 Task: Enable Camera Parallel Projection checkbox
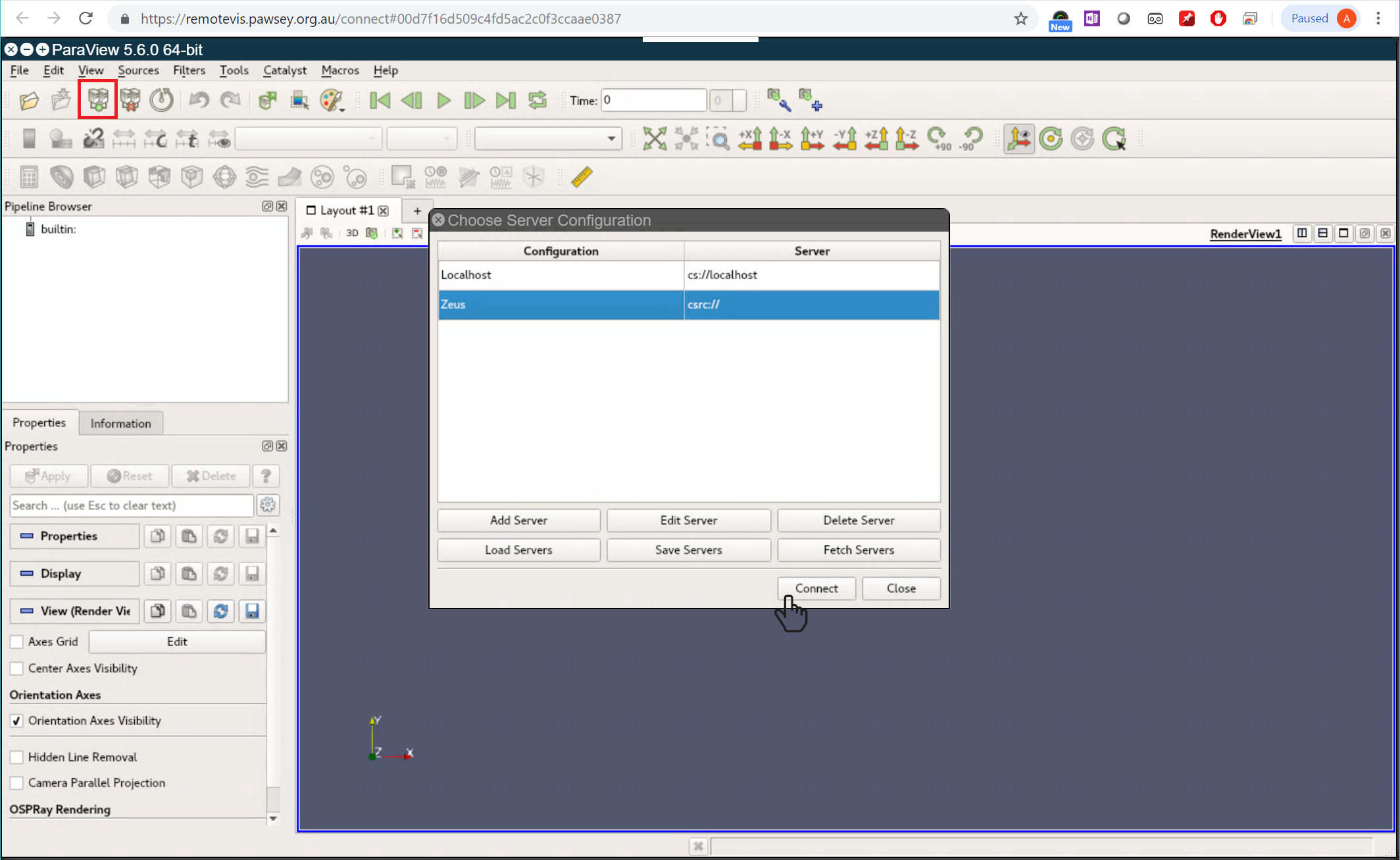tap(17, 783)
